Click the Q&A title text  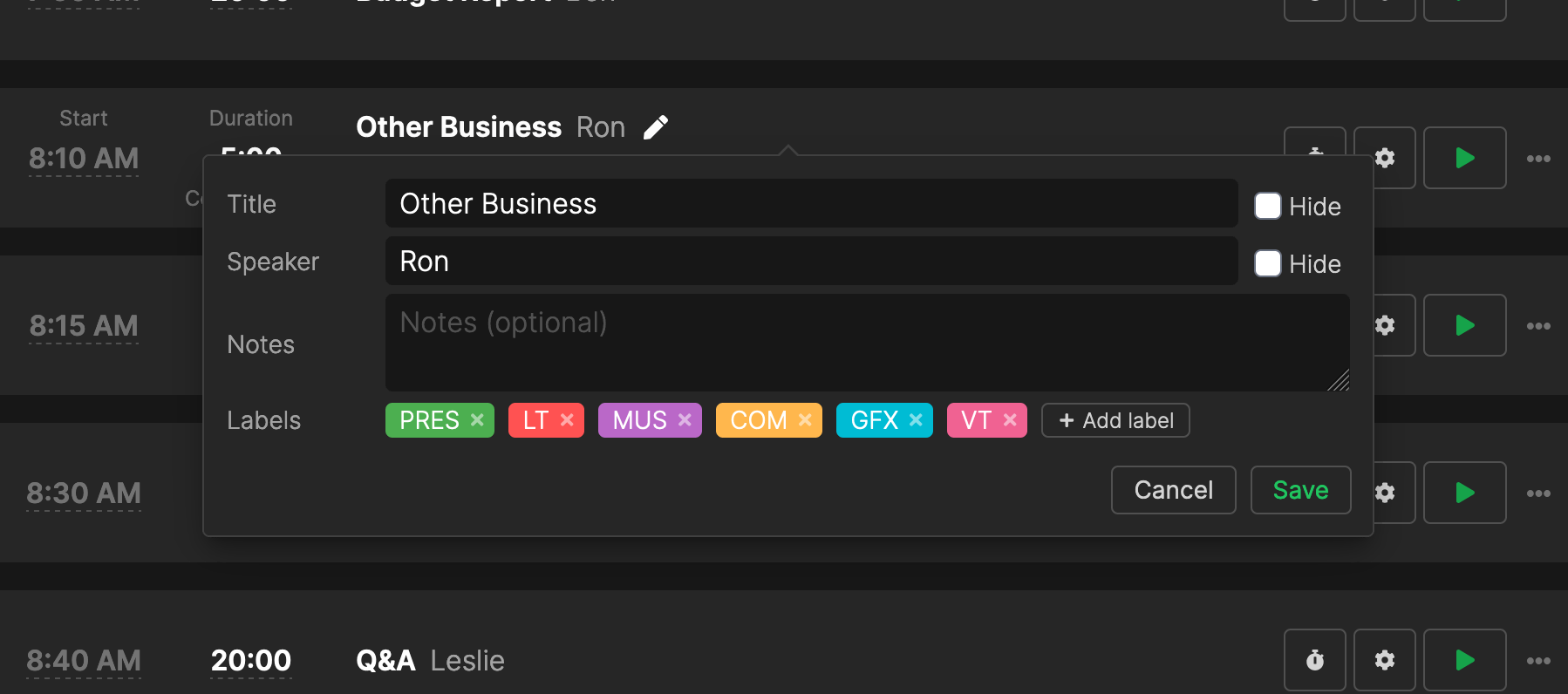point(385,661)
